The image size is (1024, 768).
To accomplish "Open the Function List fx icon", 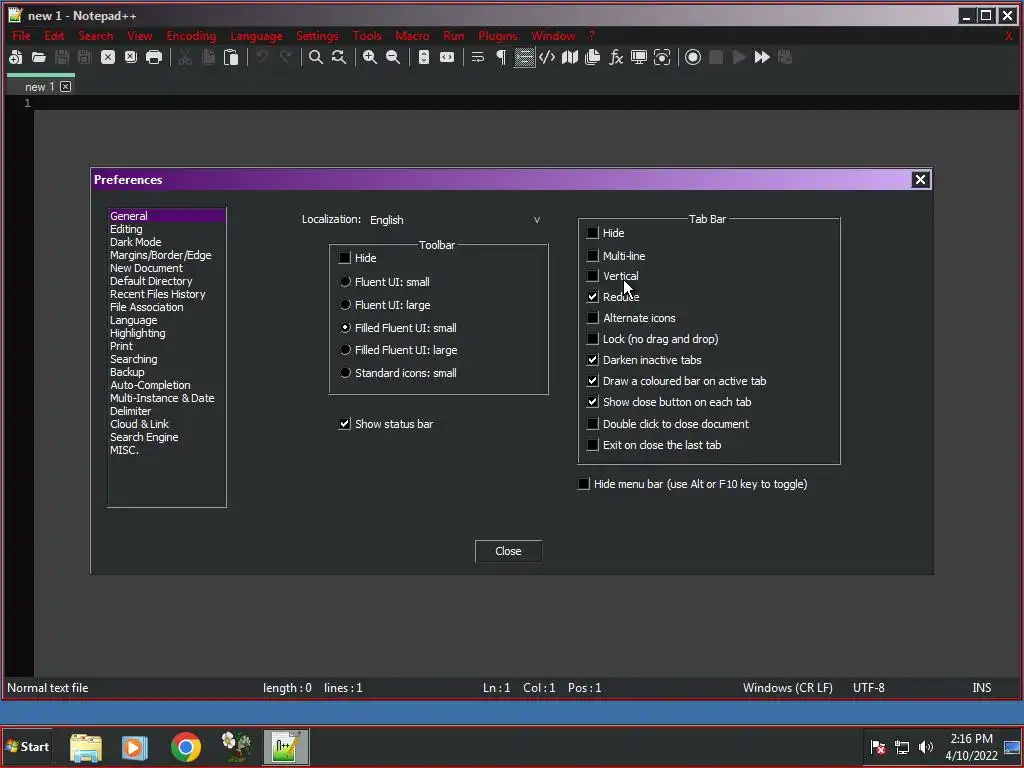I will click(x=616, y=57).
